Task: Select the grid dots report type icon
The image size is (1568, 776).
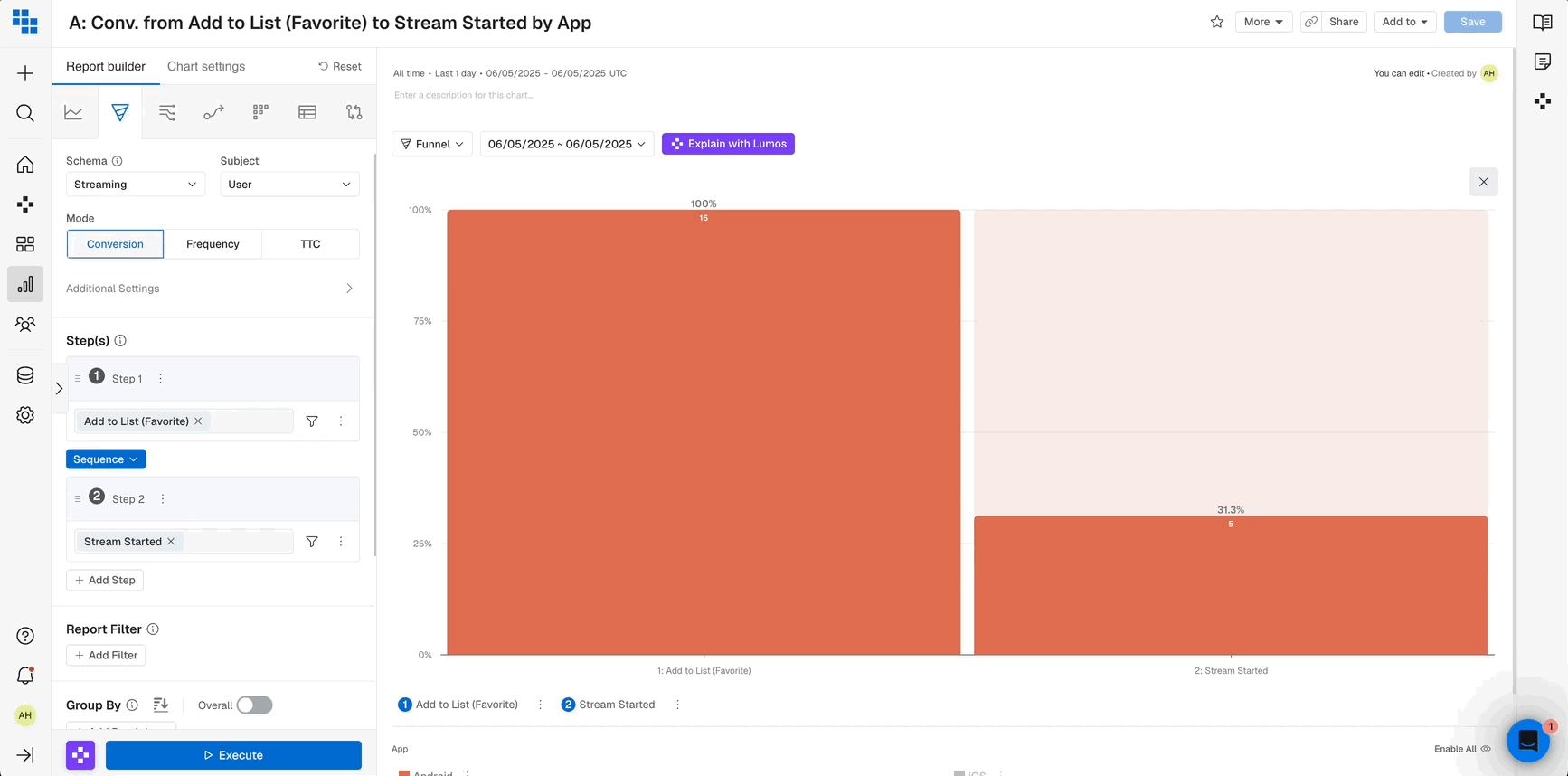Action: coord(260,112)
